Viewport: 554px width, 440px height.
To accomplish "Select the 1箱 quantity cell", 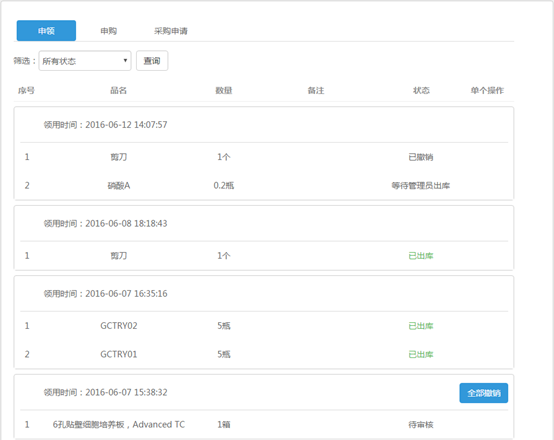I will [224, 424].
